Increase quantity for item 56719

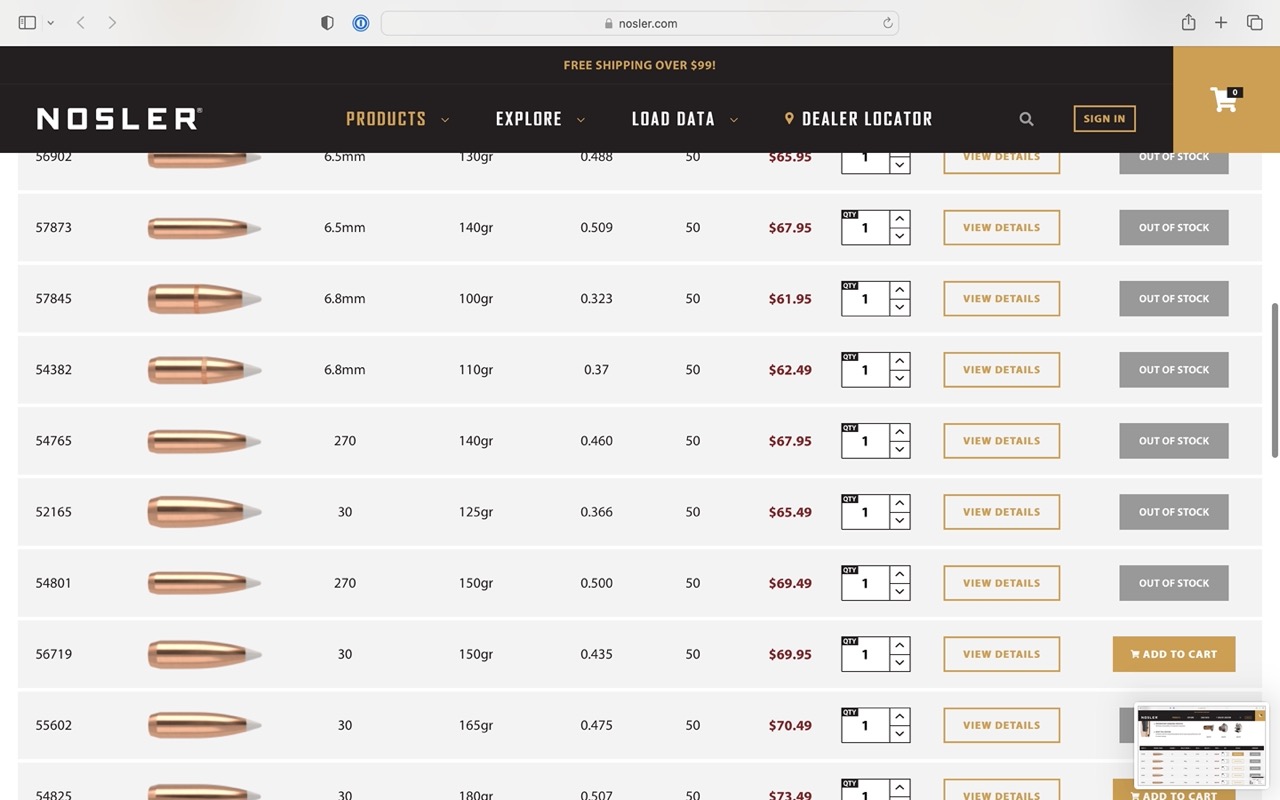900,645
